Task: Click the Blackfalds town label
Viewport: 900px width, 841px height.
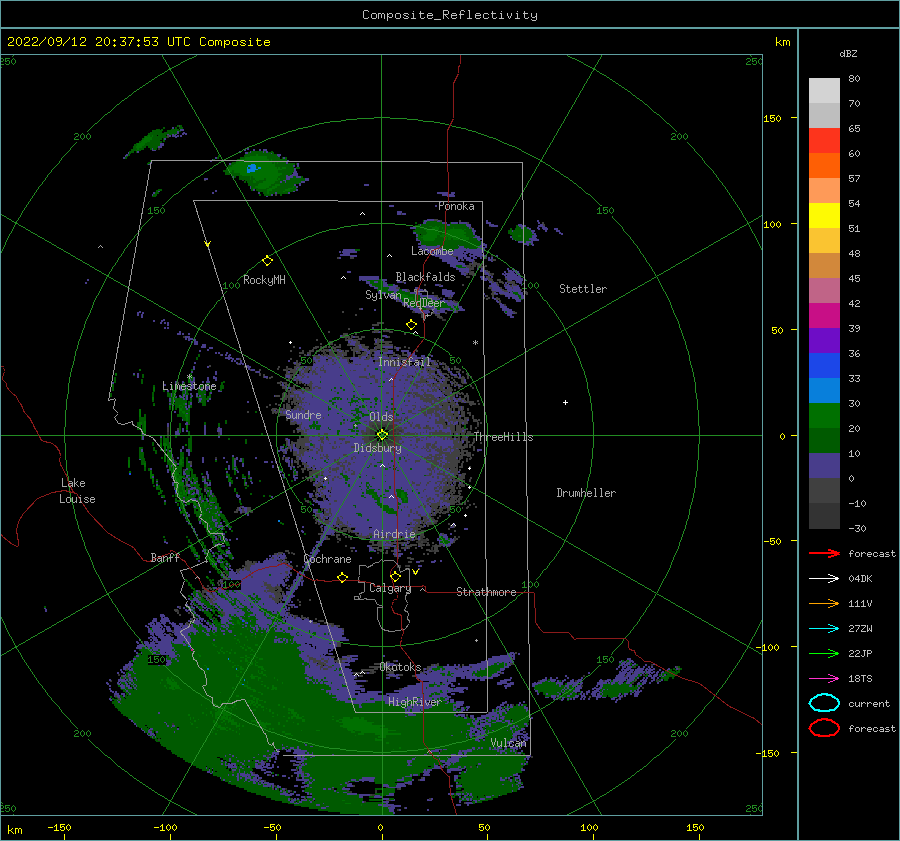Action: click(425, 277)
